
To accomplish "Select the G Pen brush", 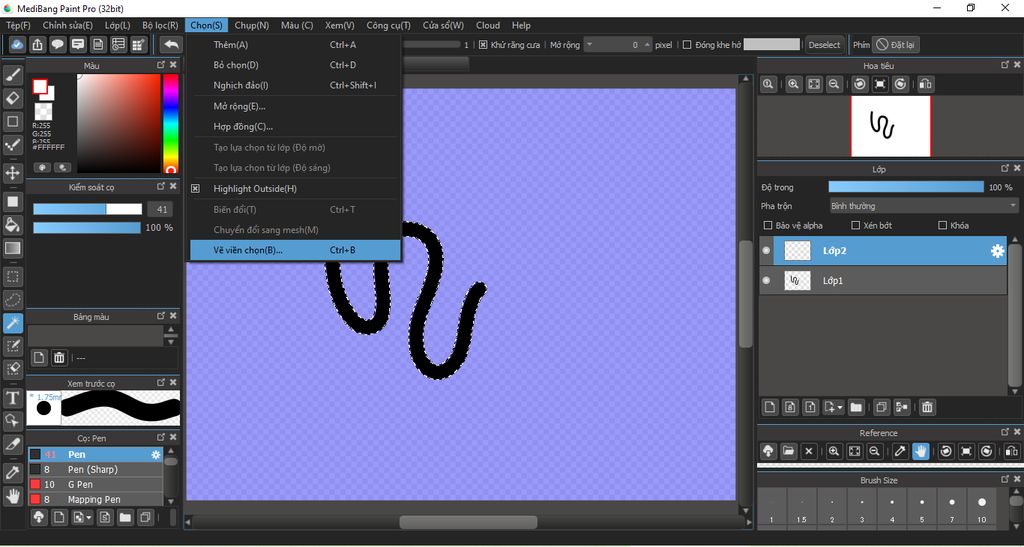I will (x=95, y=484).
